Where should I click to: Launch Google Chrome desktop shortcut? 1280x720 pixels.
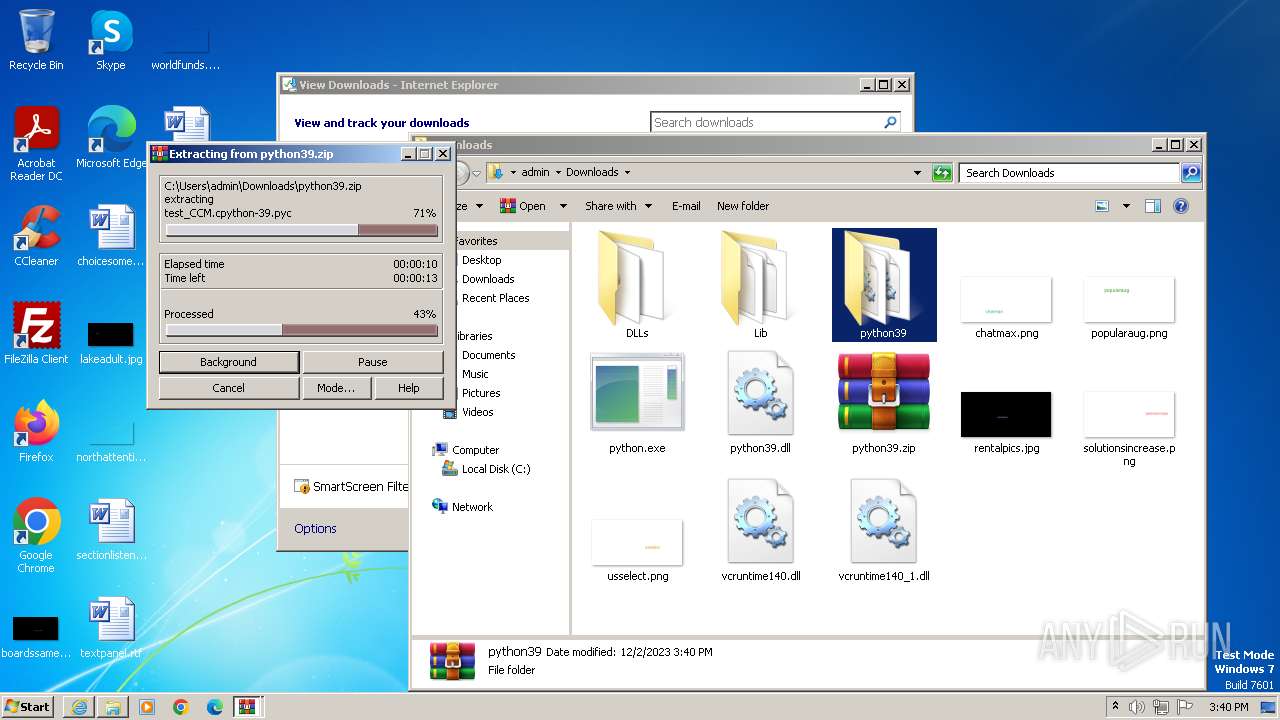click(x=36, y=536)
